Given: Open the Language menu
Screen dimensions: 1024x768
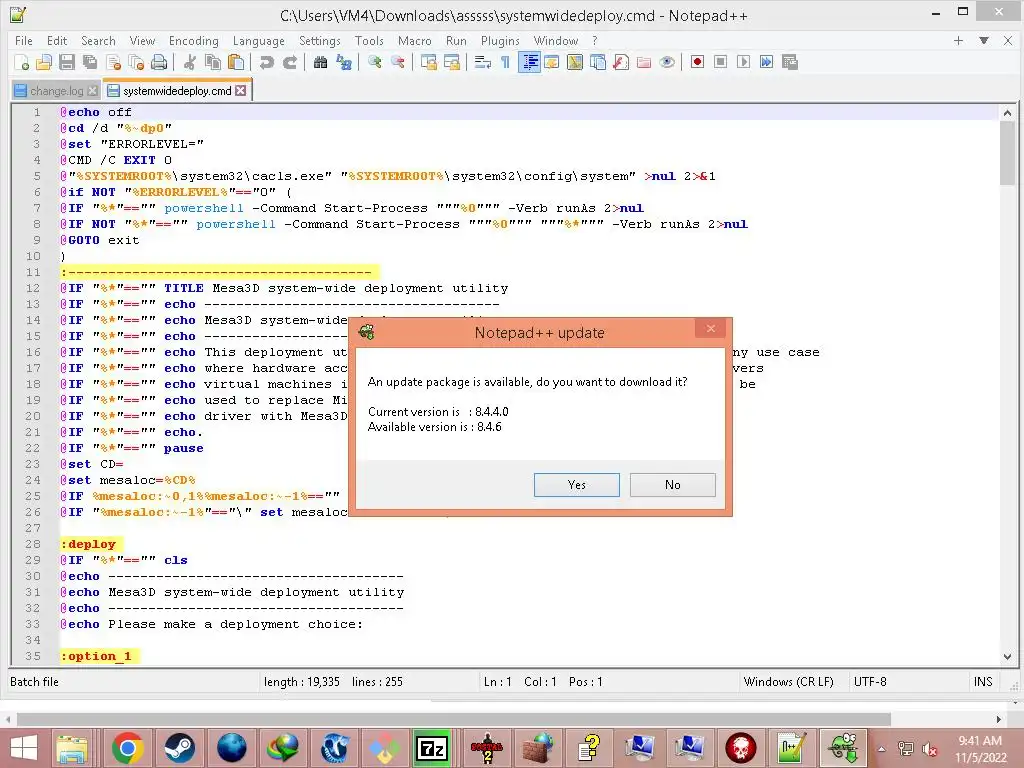Looking at the screenshot, I should [x=259, y=40].
